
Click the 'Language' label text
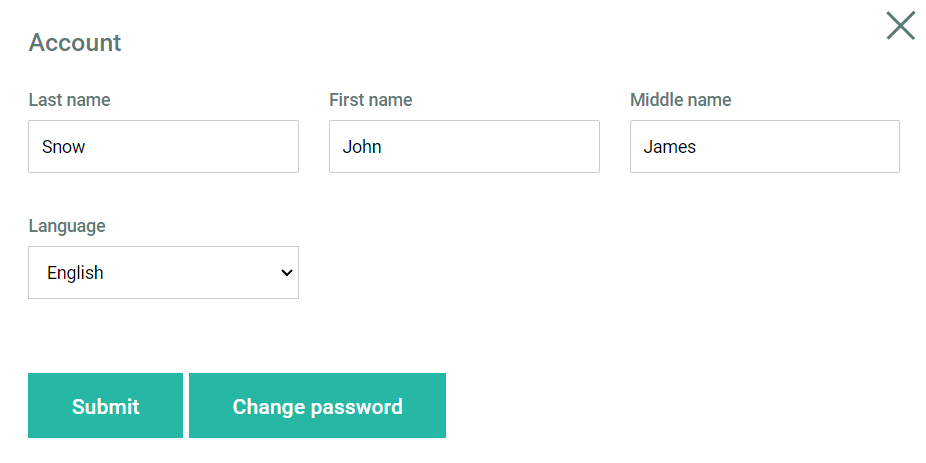coord(66,226)
